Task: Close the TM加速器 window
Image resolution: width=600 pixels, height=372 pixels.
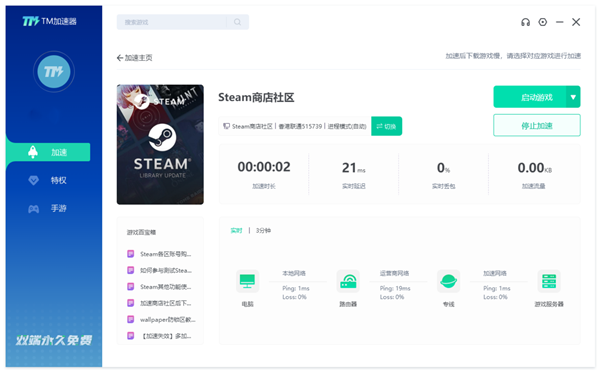Action: coord(576,22)
